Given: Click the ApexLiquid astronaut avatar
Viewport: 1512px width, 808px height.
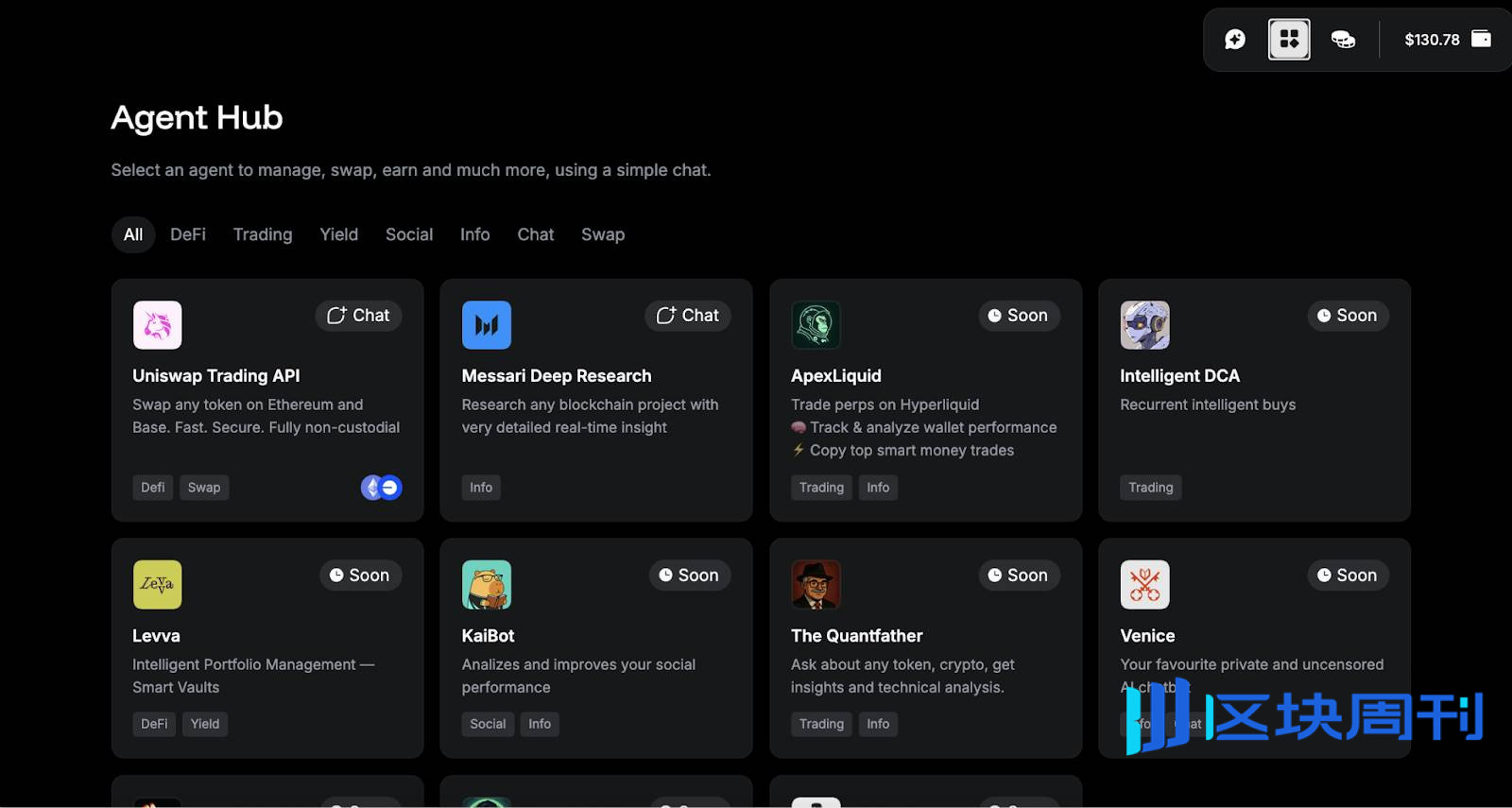Looking at the screenshot, I should [816, 325].
